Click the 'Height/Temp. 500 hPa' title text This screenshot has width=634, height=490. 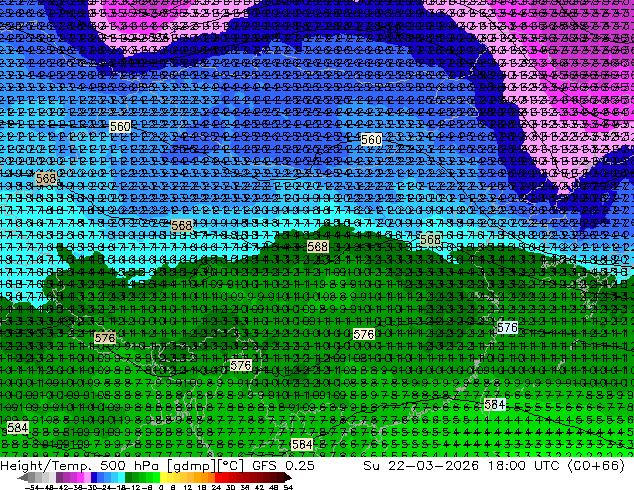pyautogui.click(x=81, y=465)
